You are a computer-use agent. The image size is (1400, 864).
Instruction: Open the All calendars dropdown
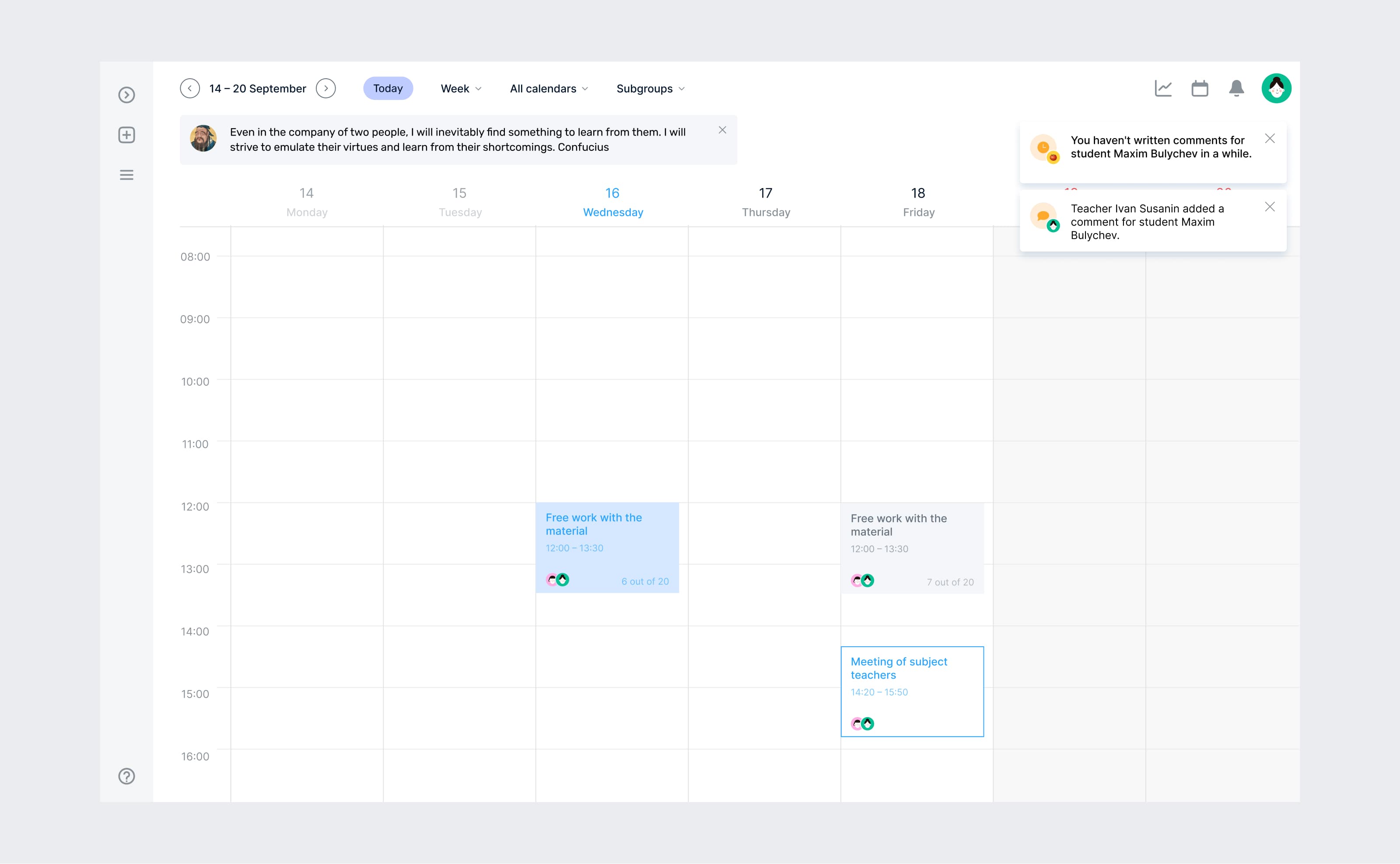tap(549, 89)
